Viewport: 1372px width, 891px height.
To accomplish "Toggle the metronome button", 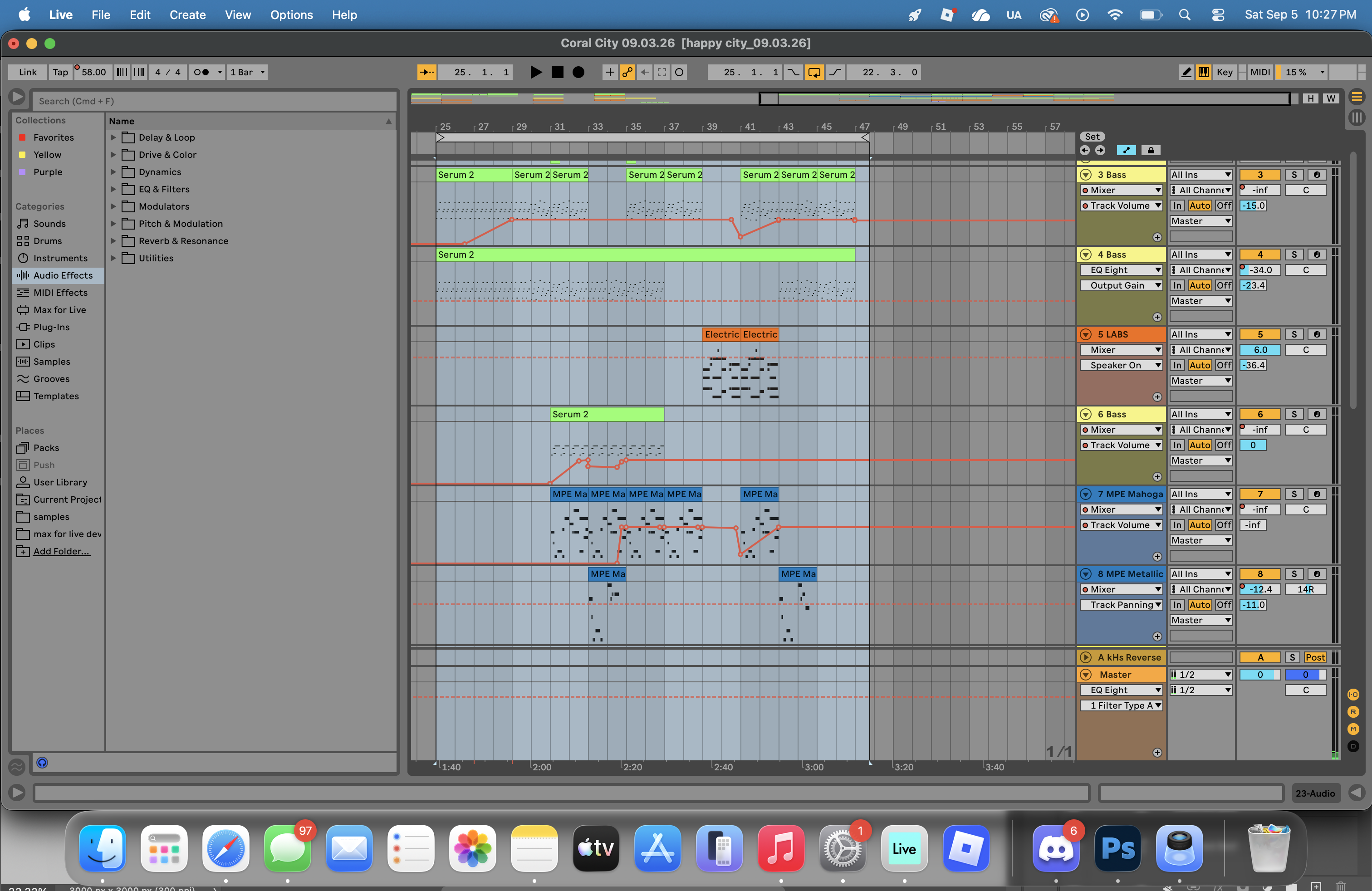I will (201, 72).
